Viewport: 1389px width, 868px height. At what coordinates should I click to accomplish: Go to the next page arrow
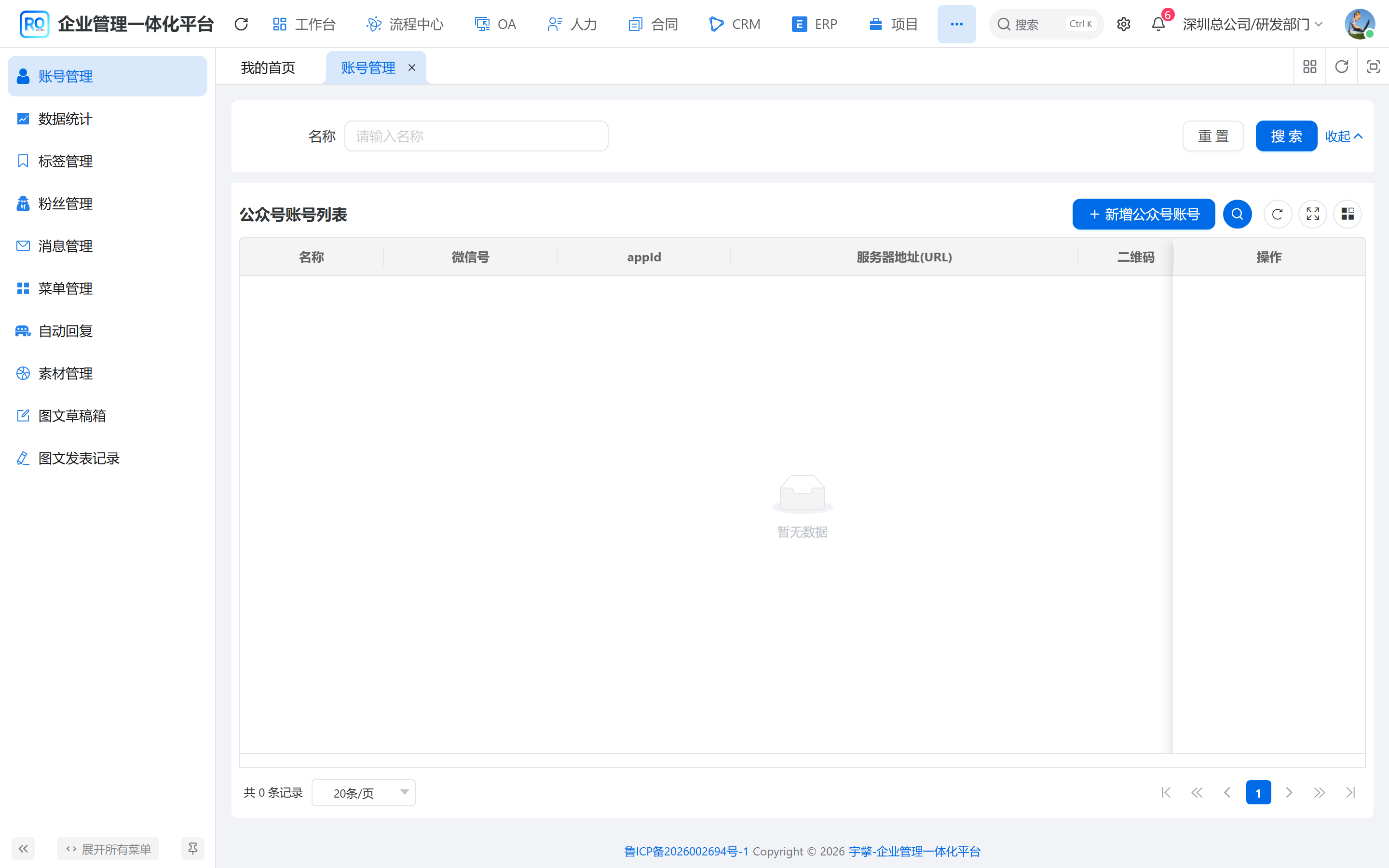(1289, 793)
